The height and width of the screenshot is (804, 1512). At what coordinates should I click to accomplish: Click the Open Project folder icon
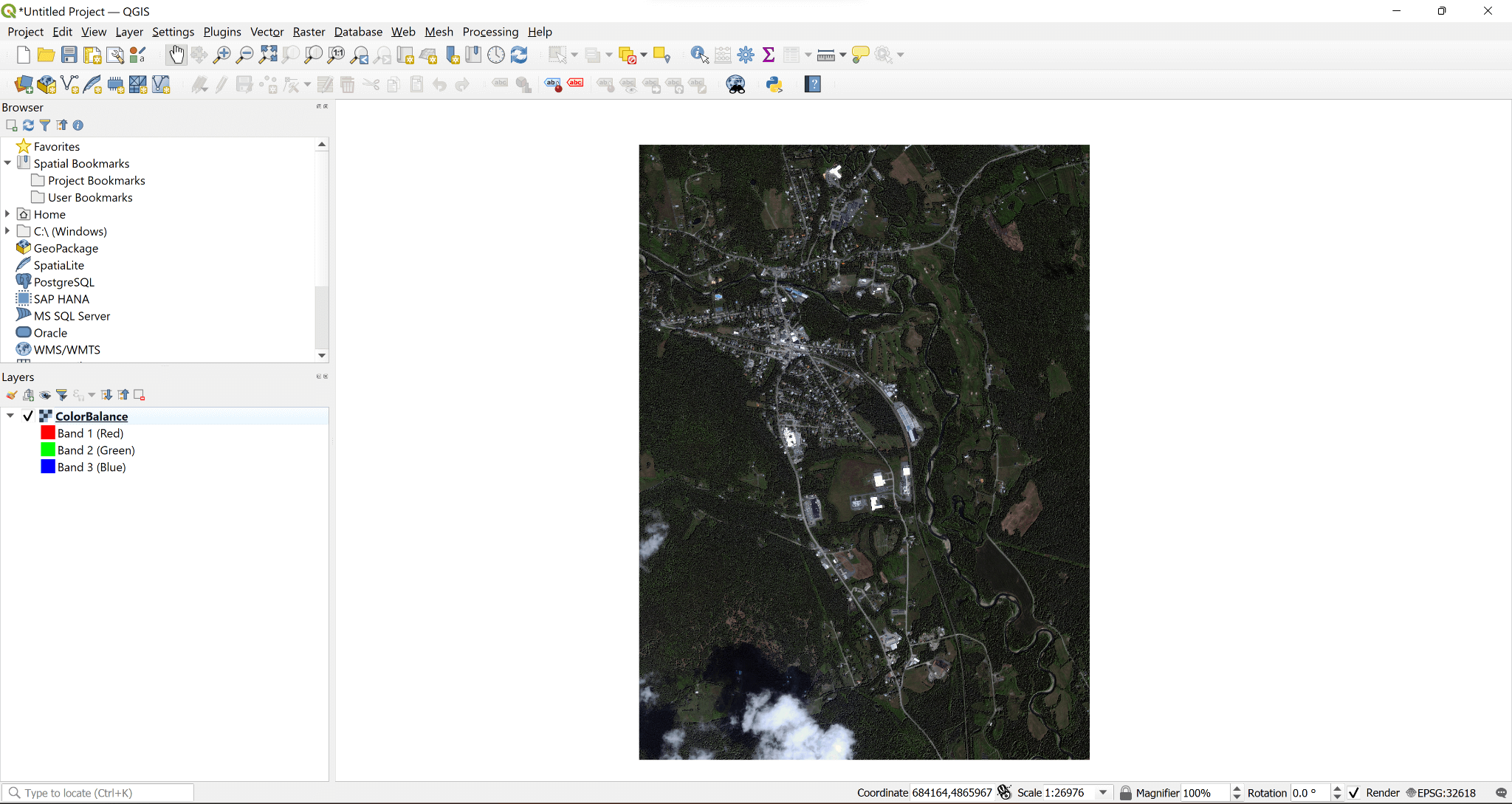[46, 55]
